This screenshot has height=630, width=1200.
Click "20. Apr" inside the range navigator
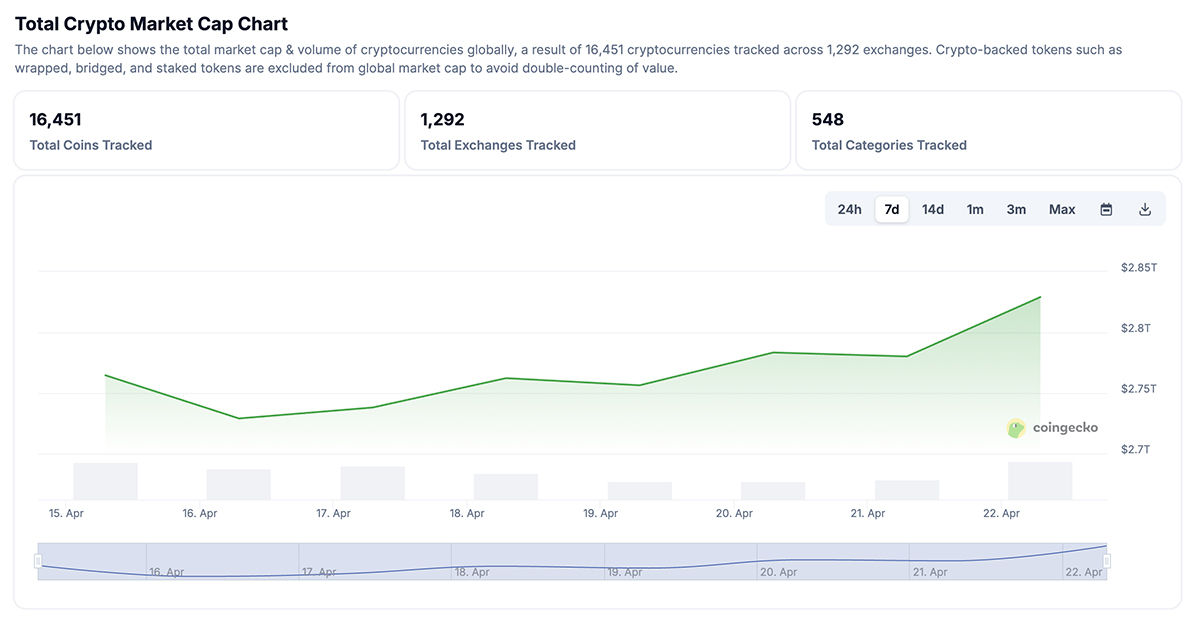(x=778, y=572)
